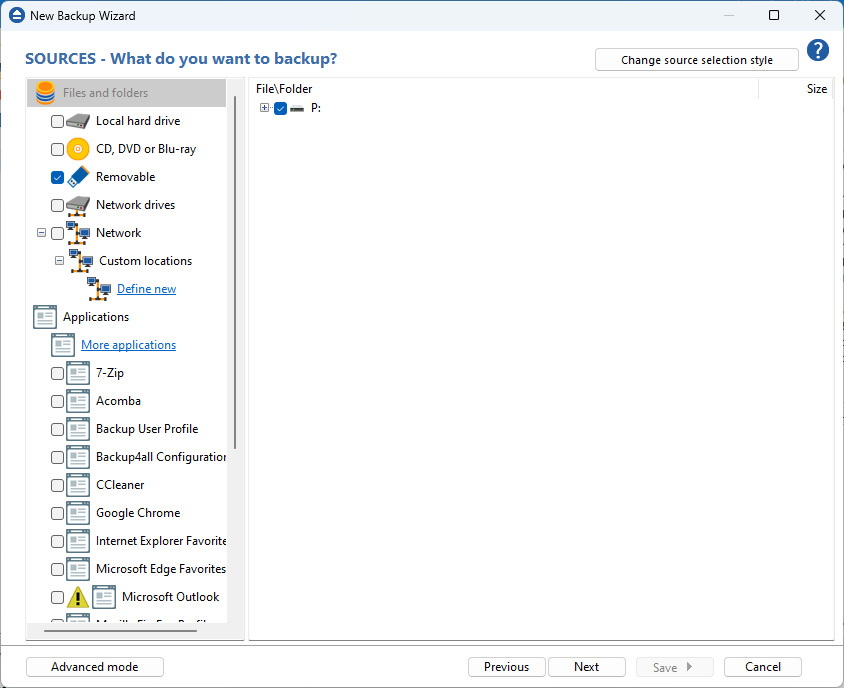Click the Microsoft Outlook warning triangle icon
Screen dimensions: 844x688
78,597
